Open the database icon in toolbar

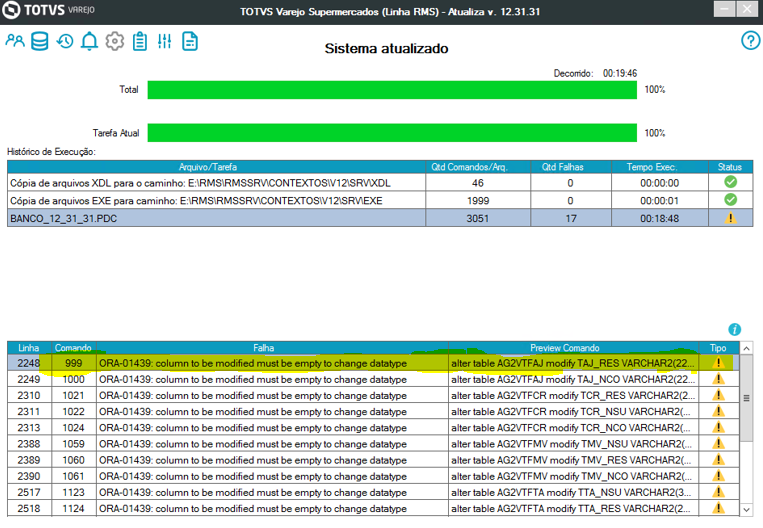39,41
